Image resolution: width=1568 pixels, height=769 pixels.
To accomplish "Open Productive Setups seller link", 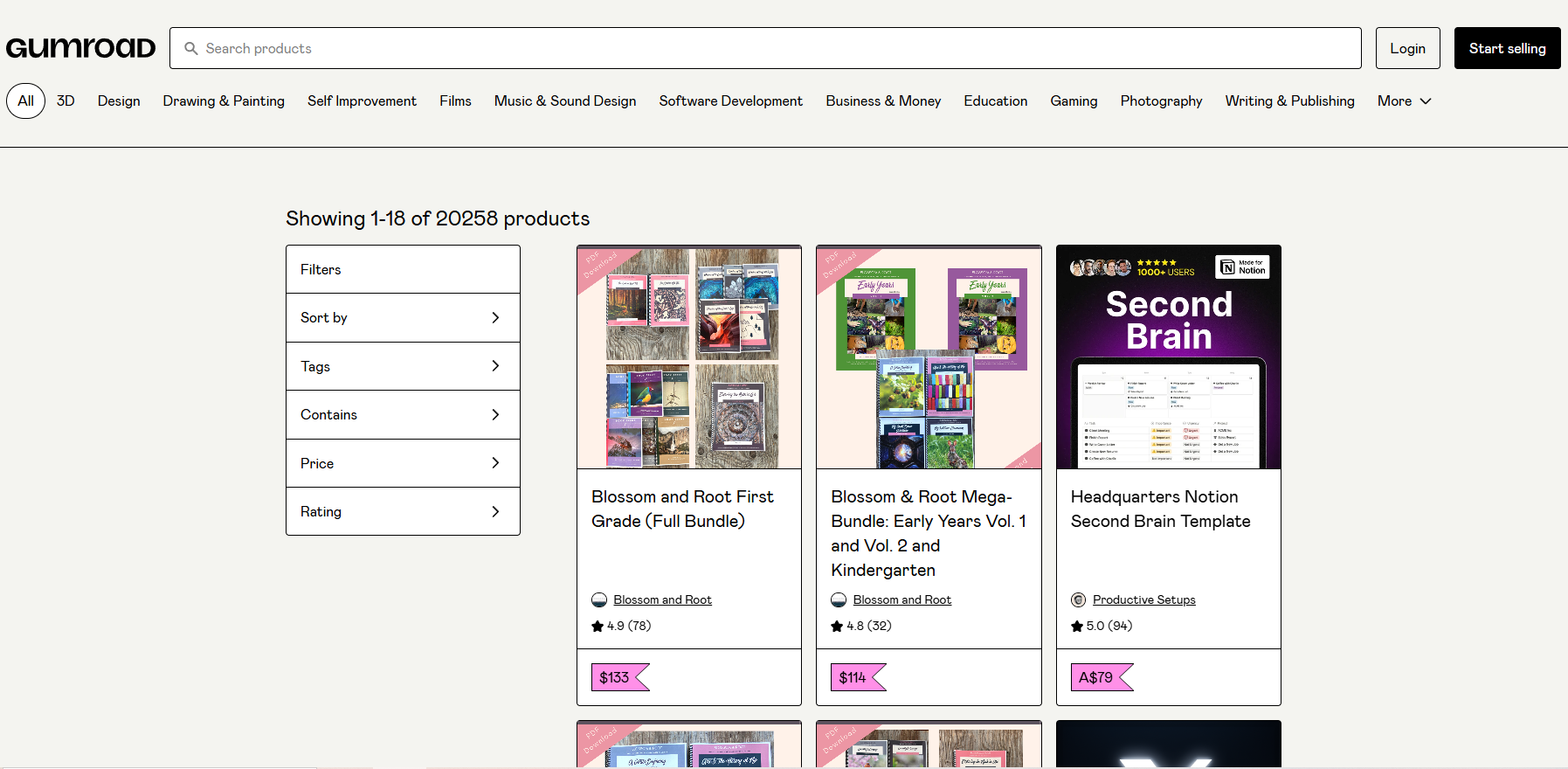I will click(x=1144, y=599).
